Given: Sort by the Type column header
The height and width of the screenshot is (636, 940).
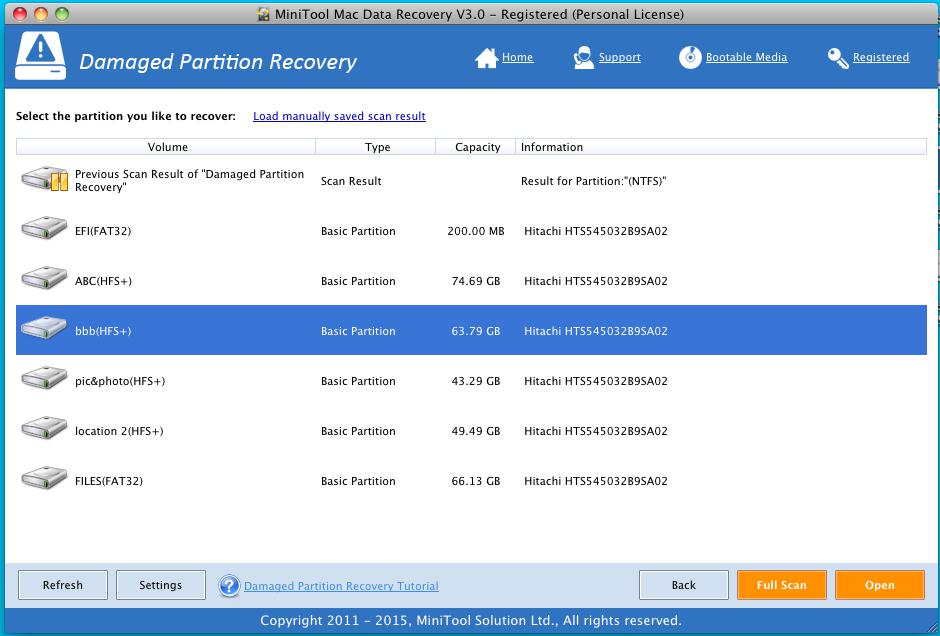Looking at the screenshot, I should point(376,147).
